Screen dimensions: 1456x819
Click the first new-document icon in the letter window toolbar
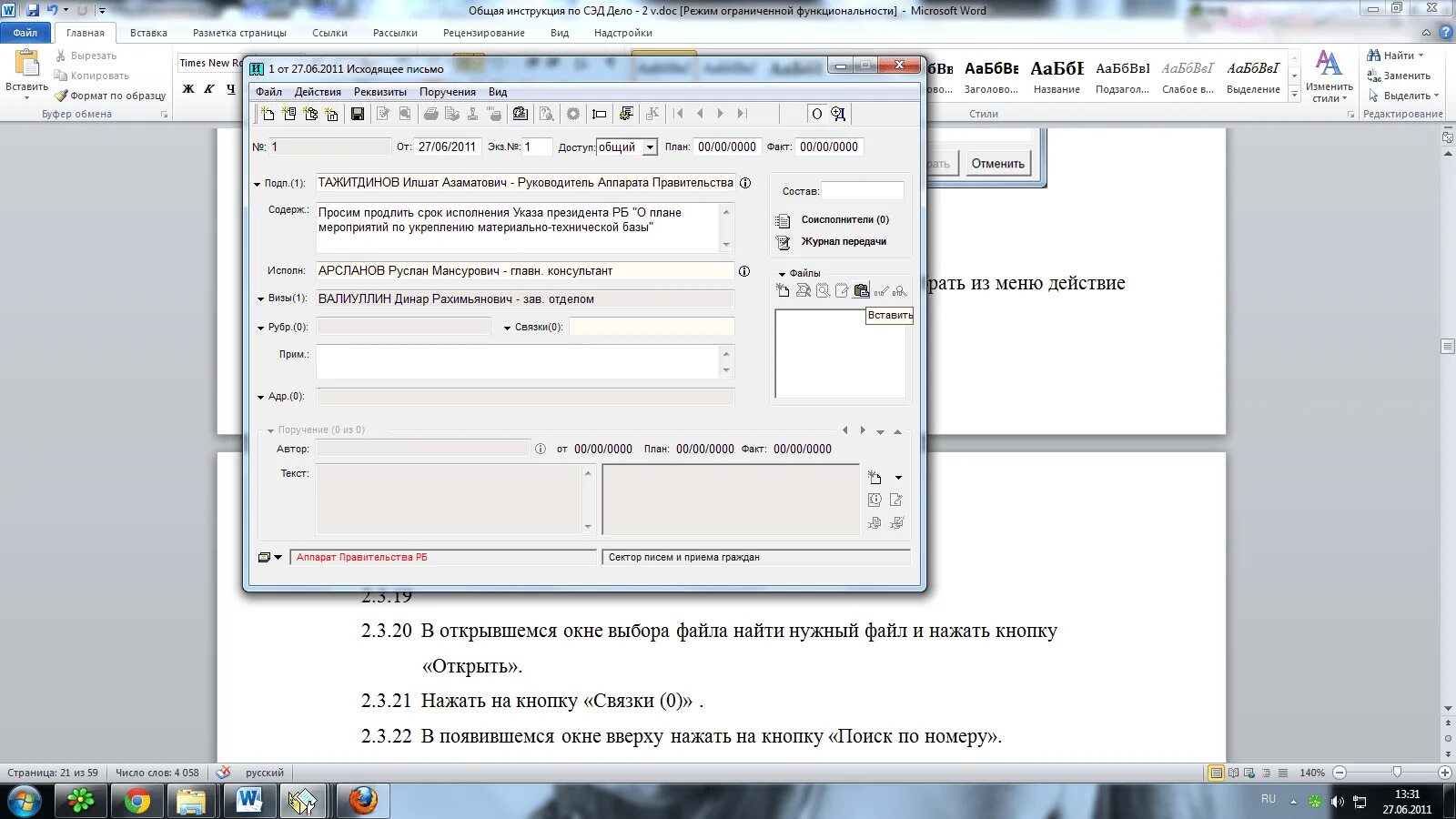(x=268, y=114)
